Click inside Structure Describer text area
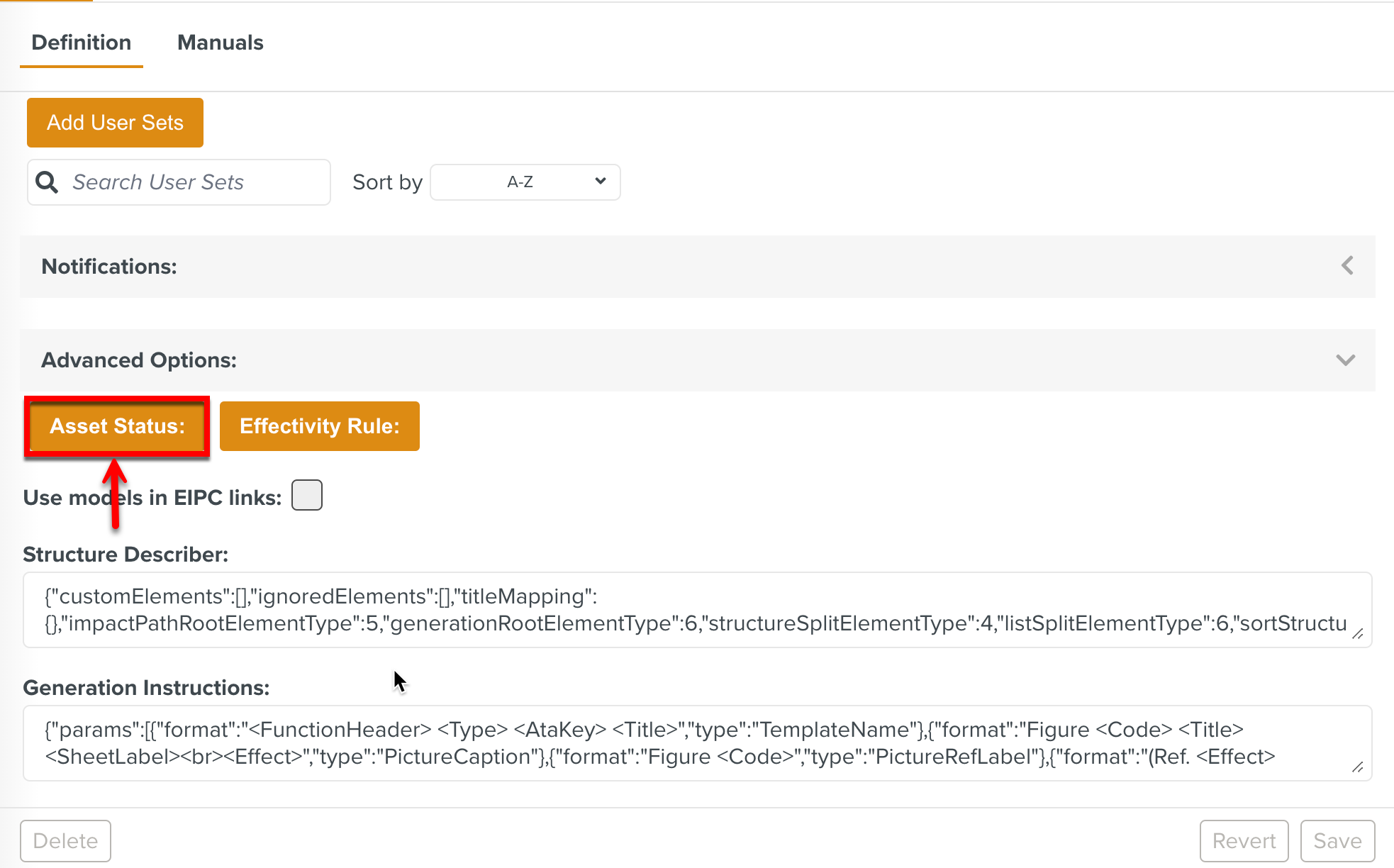Image resolution: width=1394 pixels, height=868 pixels. pyautogui.click(x=695, y=610)
